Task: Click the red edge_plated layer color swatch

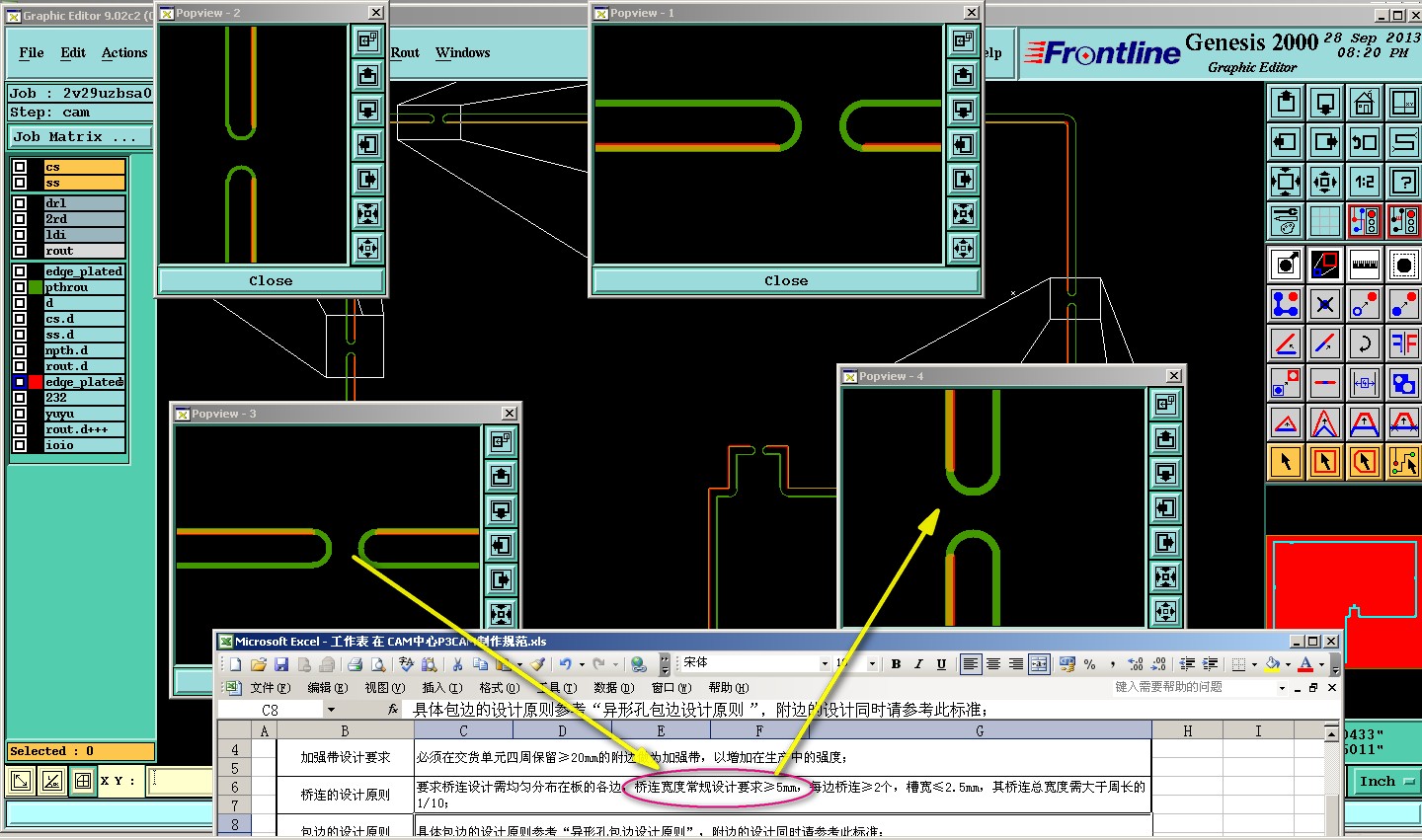Action: (x=36, y=382)
